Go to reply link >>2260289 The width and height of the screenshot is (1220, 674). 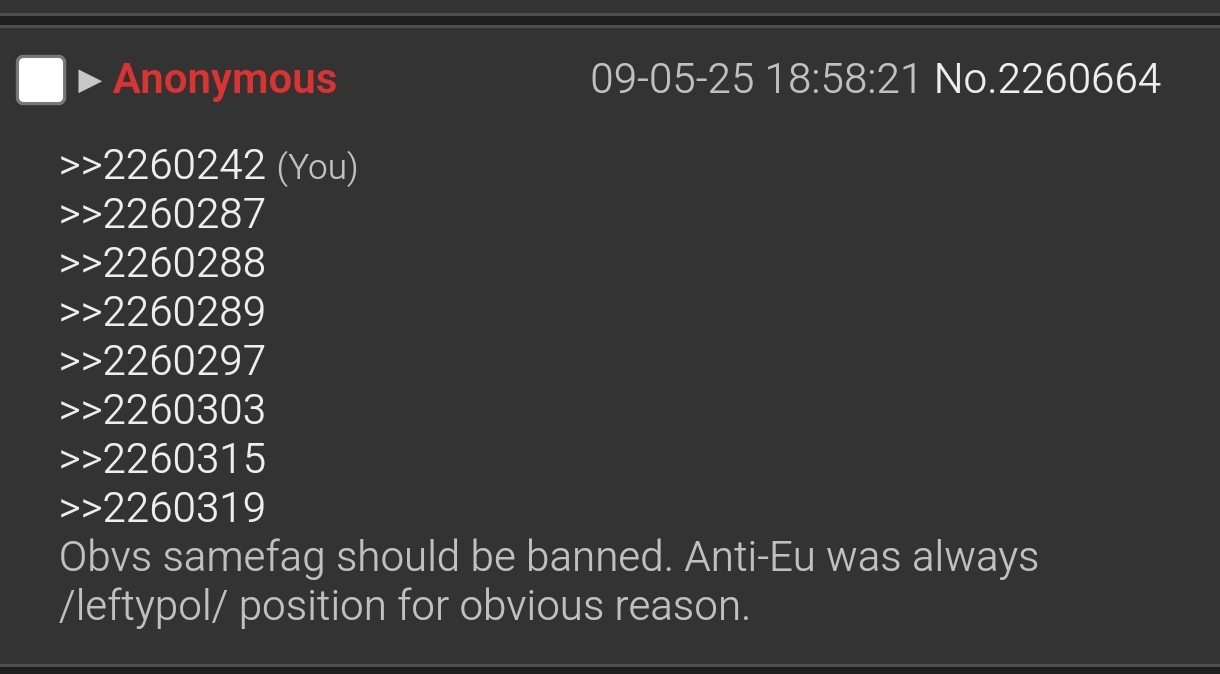tap(162, 312)
